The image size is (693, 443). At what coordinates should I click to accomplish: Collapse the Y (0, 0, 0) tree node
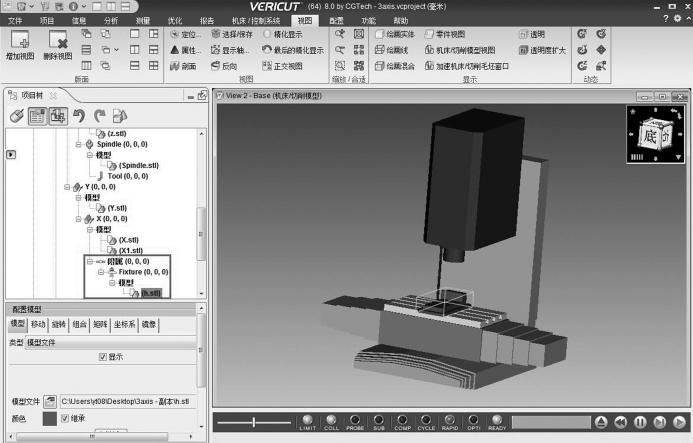[x=65, y=187]
